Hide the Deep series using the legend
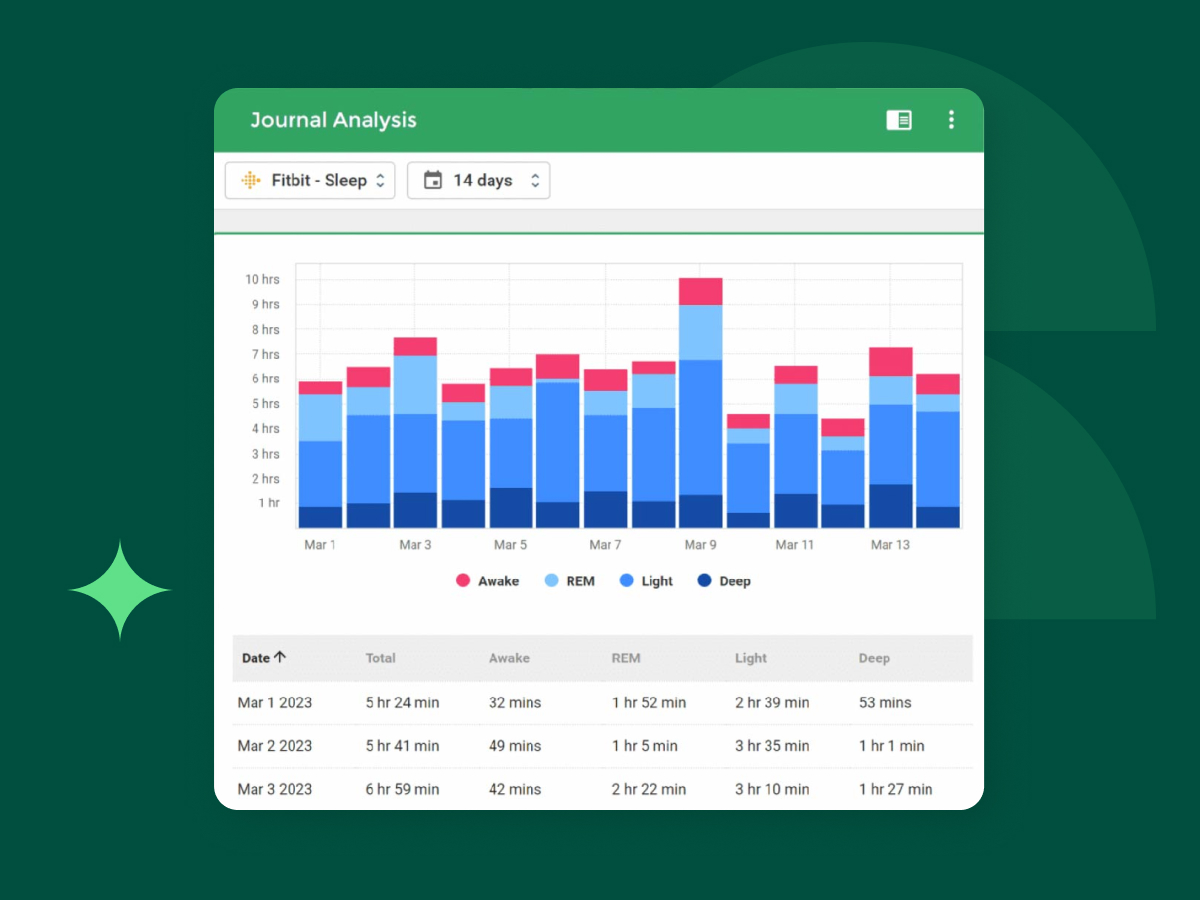The width and height of the screenshot is (1200, 900). point(733,580)
